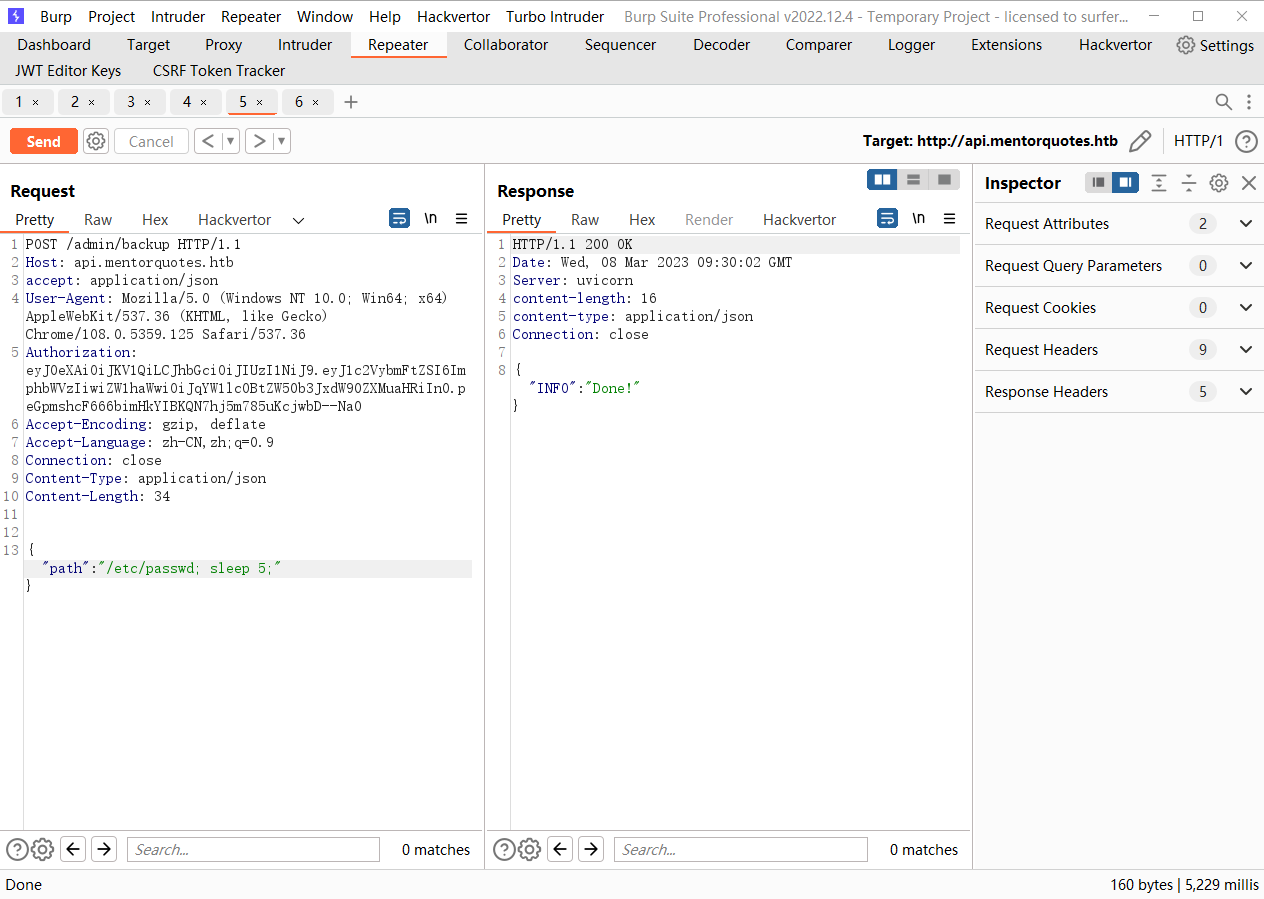Open Request search help icon
1264x899 pixels.
pos(16,850)
